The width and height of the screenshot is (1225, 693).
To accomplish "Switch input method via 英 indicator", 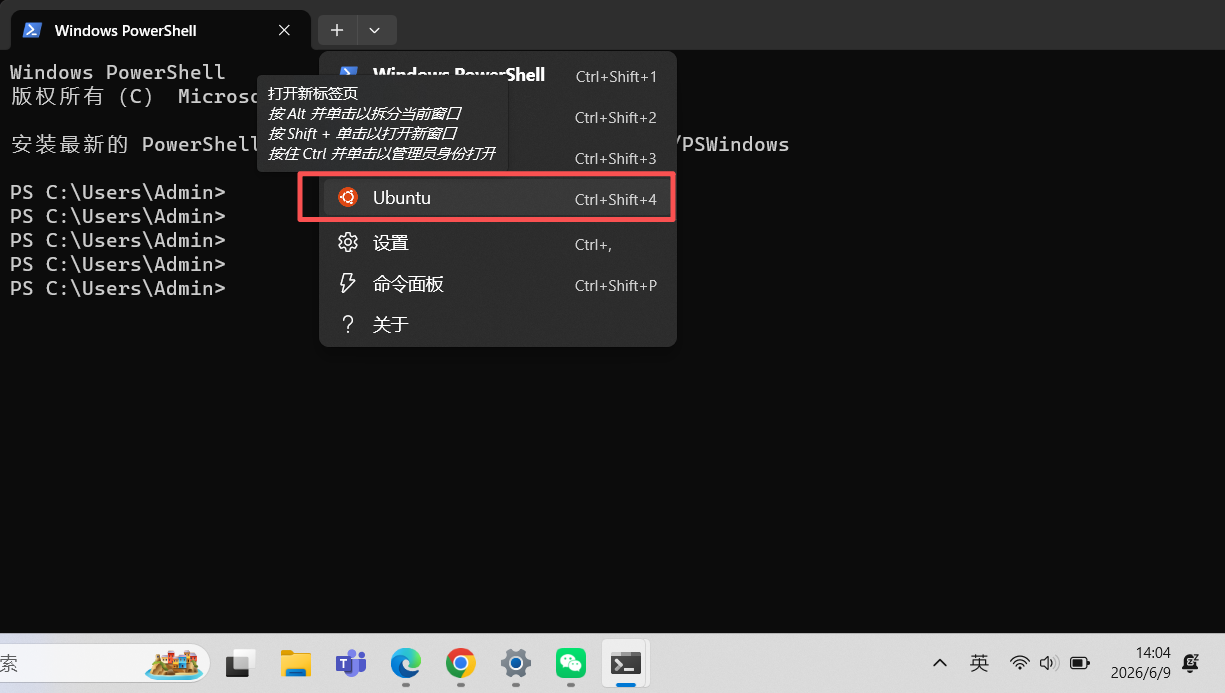I will (x=979, y=662).
